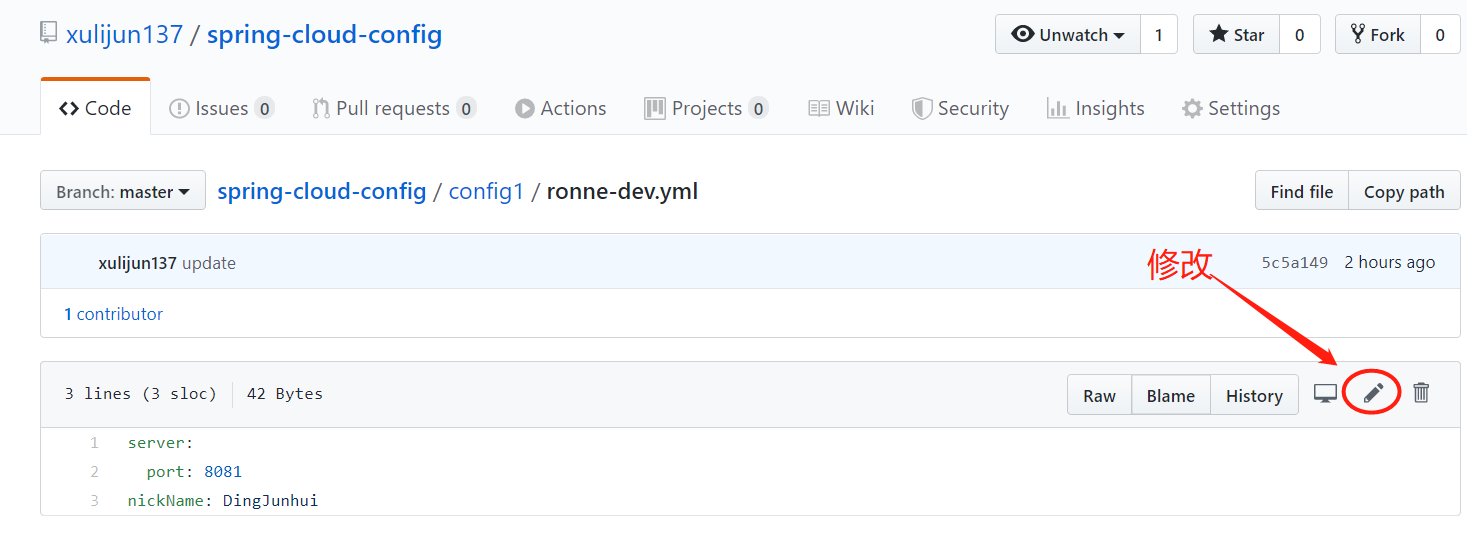Click the Copy path button
1467x552 pixels.
1404,191
